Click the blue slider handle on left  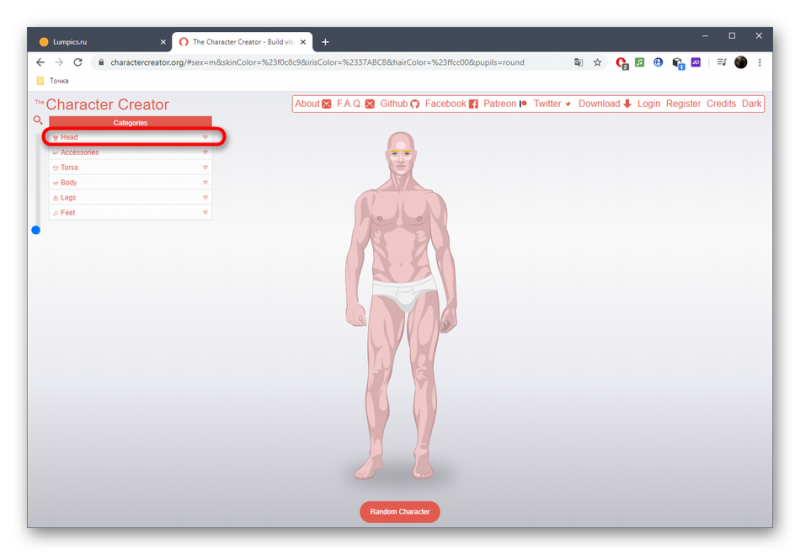pyautogui.click(x=36, y=230)
